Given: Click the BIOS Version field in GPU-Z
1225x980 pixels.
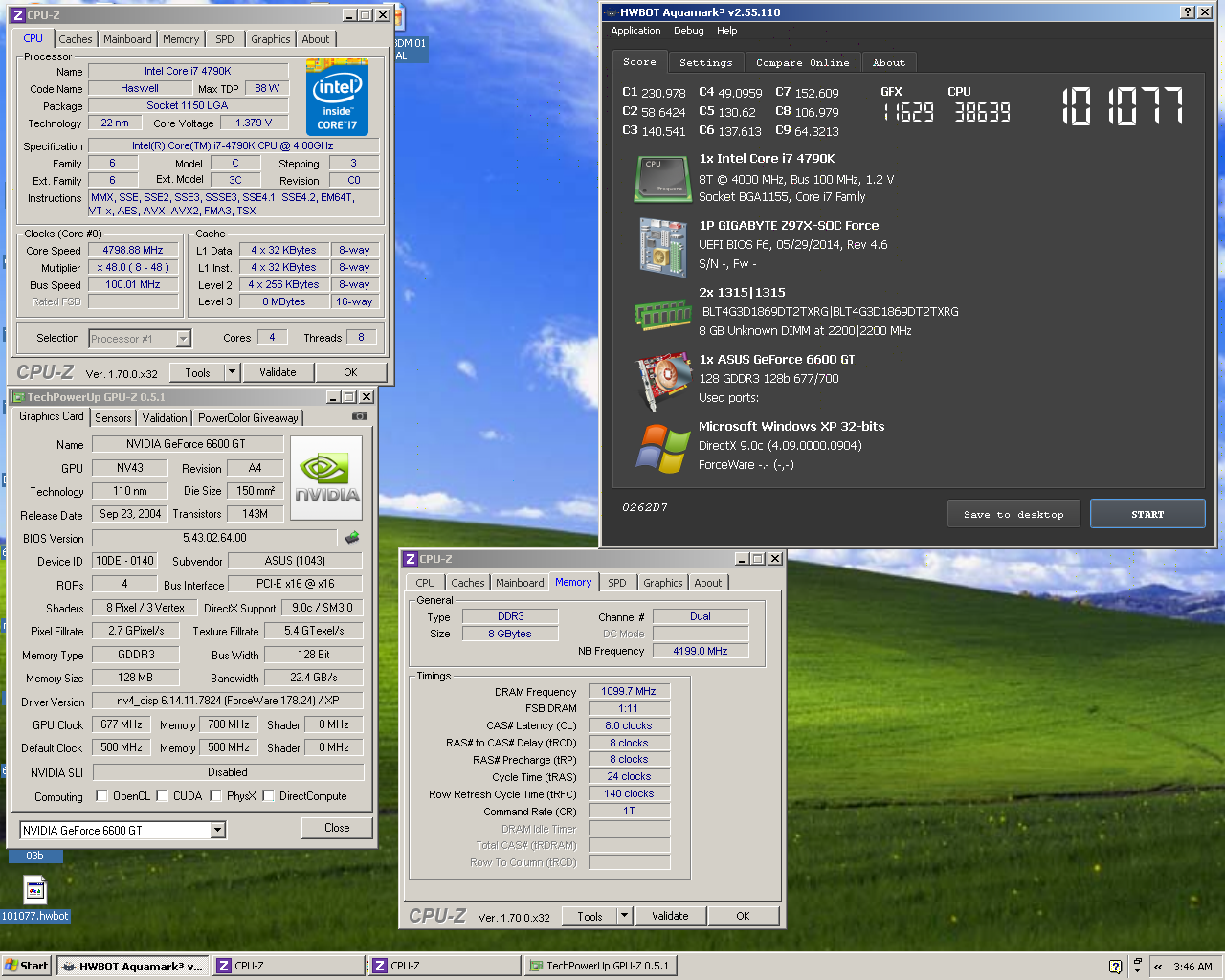Looking at the screenshot, I should coord(214,538).
